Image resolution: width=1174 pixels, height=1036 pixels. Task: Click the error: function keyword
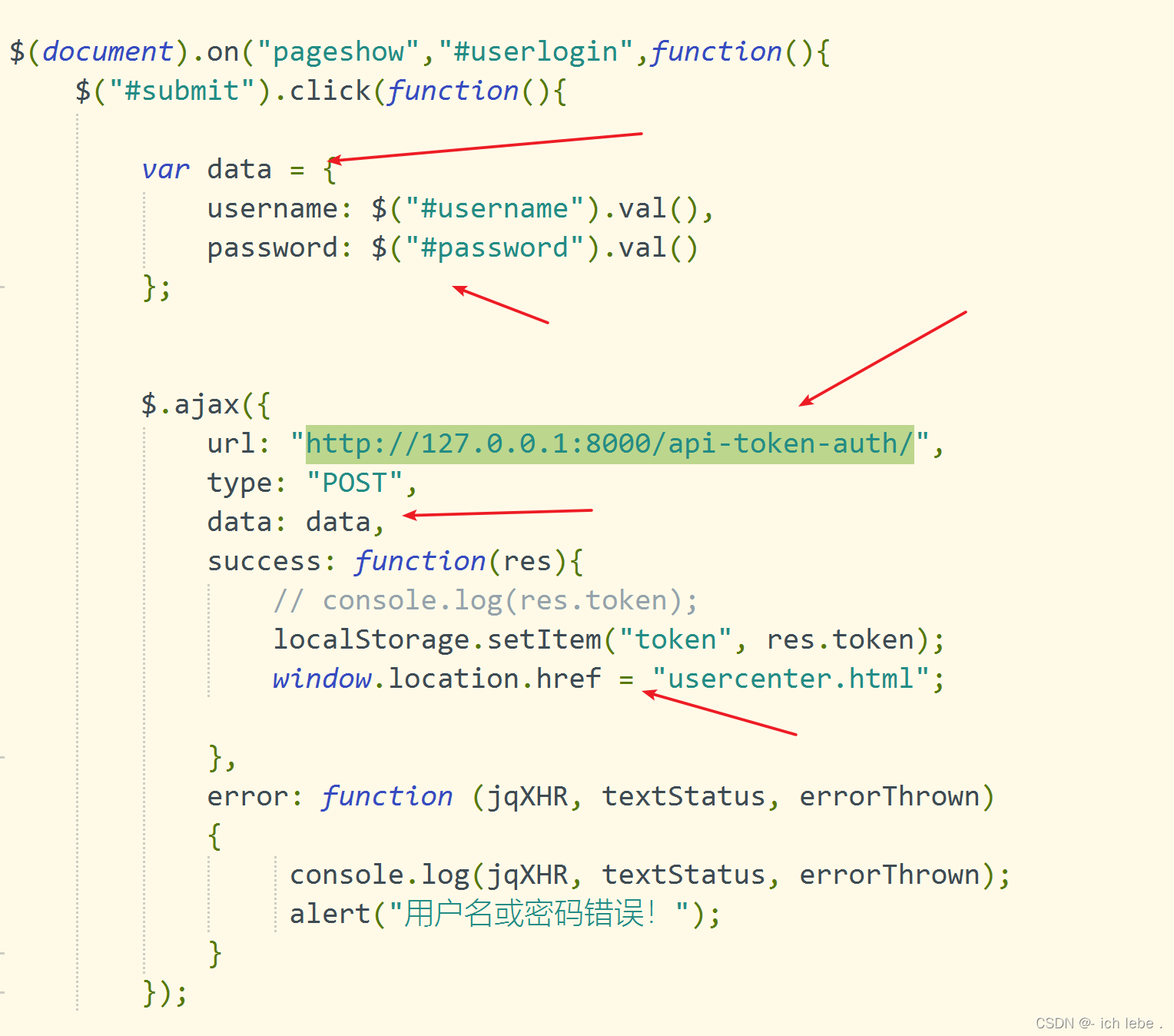[330, 796]
